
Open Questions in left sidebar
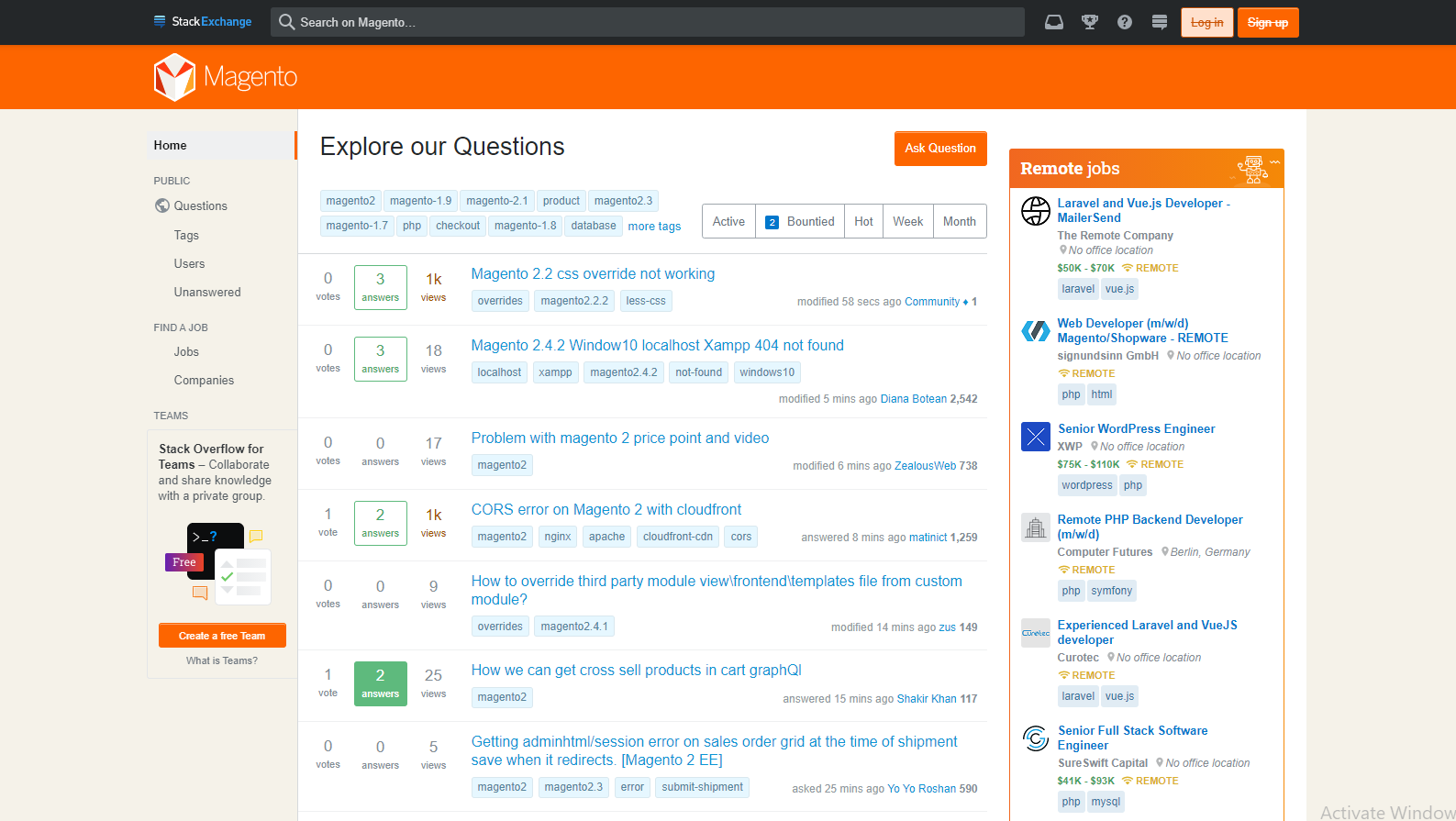(x=200, y=206)
